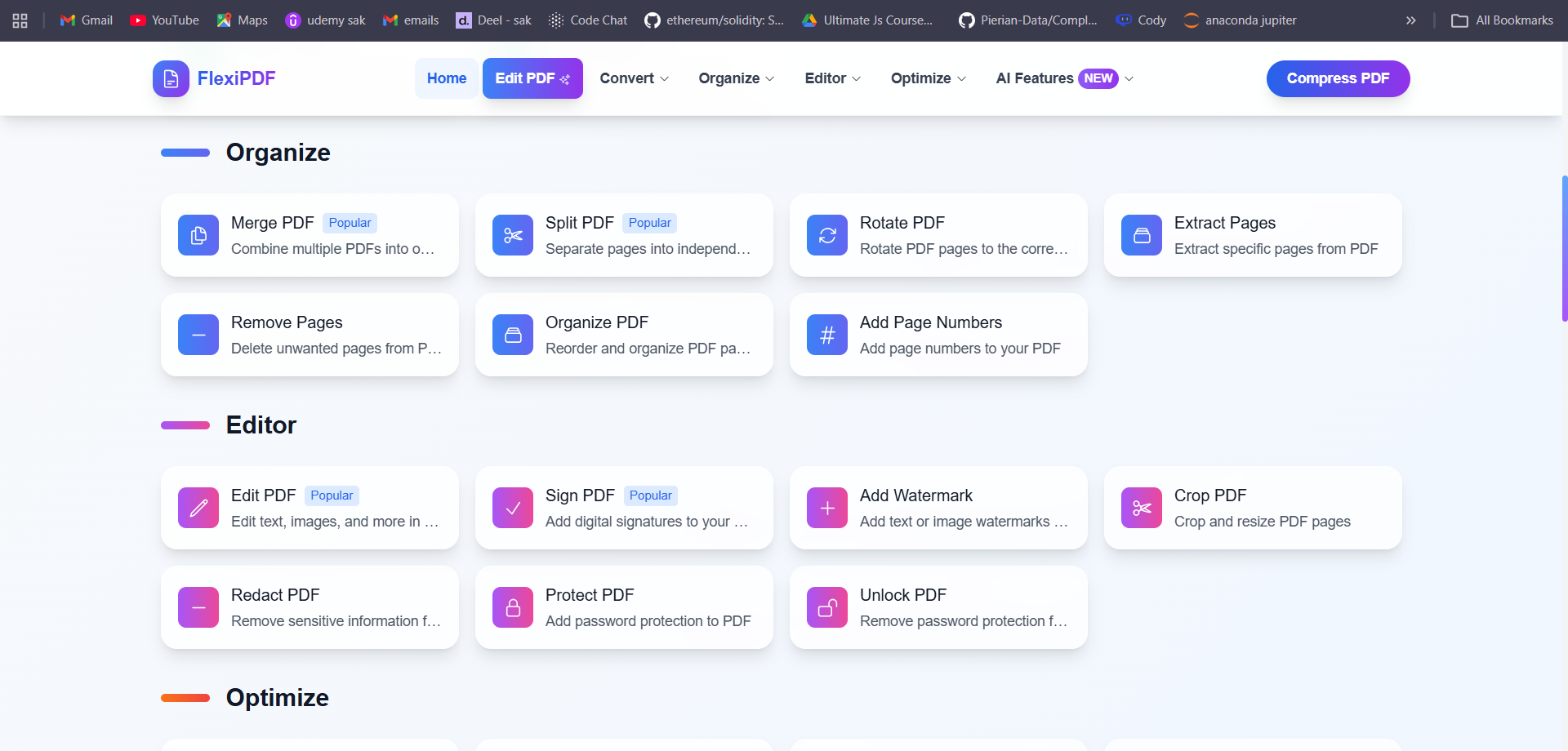Click the Sign PDF checkmark icon
Image resolution: width=1568 pixels, height=751 pixels.
(513, 508)
